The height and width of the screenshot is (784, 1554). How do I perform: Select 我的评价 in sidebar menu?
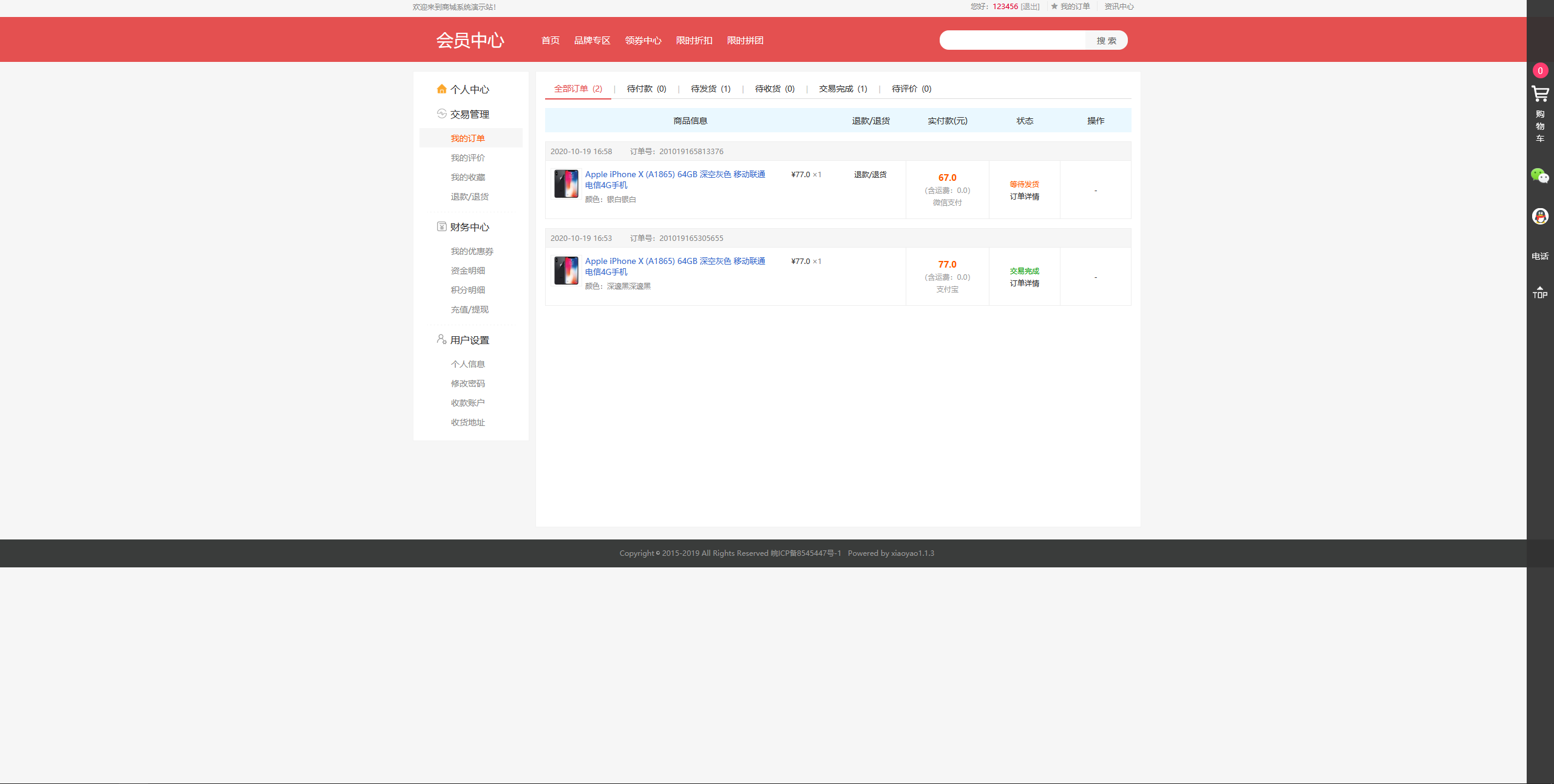[467, 157]
